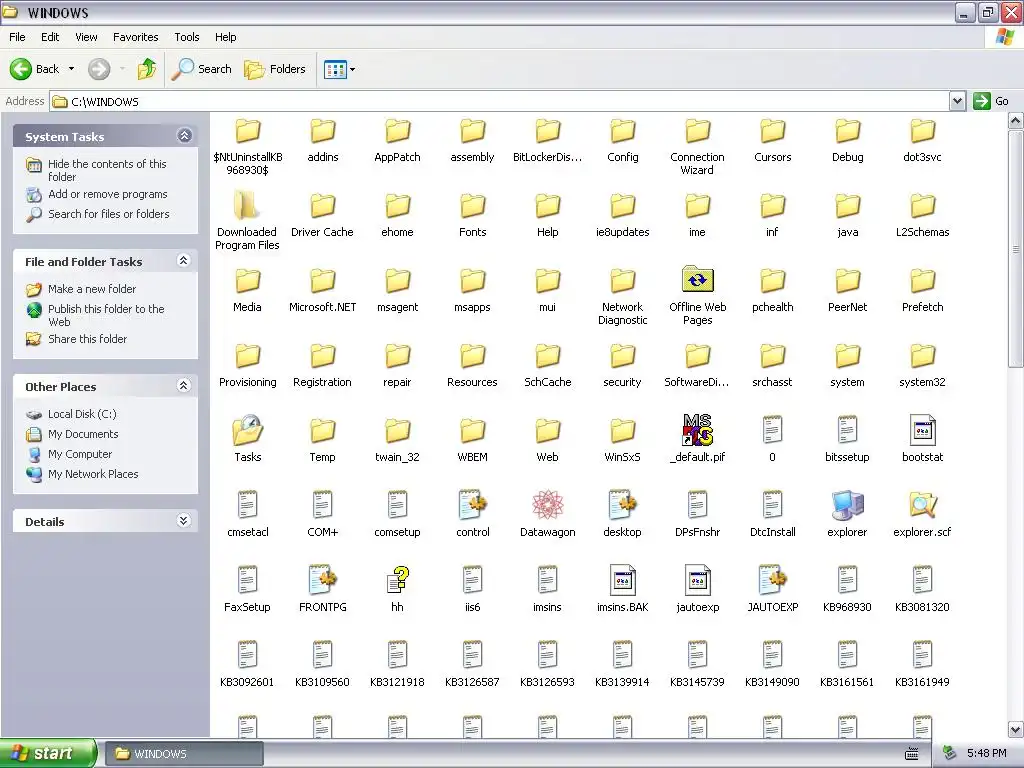Go up one folder level
Screen dimensions: 1024x768
click(147, 69)
